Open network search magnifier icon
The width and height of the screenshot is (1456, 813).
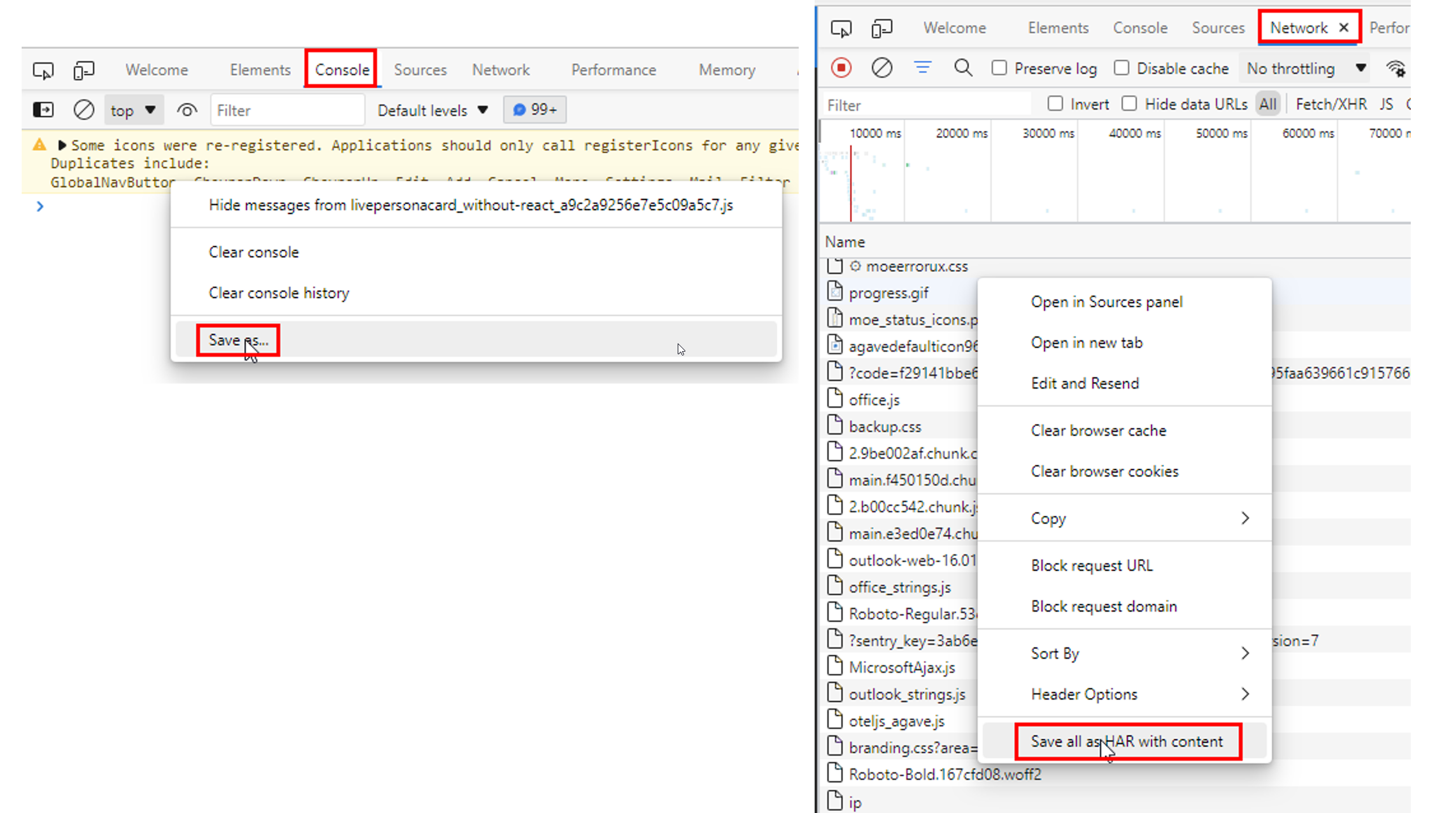click(x=963, y=68)
